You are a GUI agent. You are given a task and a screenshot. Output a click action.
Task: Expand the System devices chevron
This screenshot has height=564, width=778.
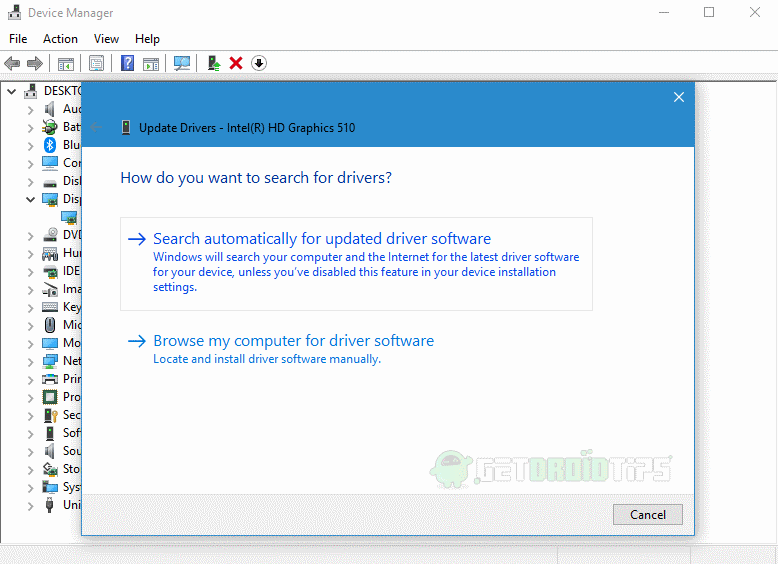click(x=30, y=488)
